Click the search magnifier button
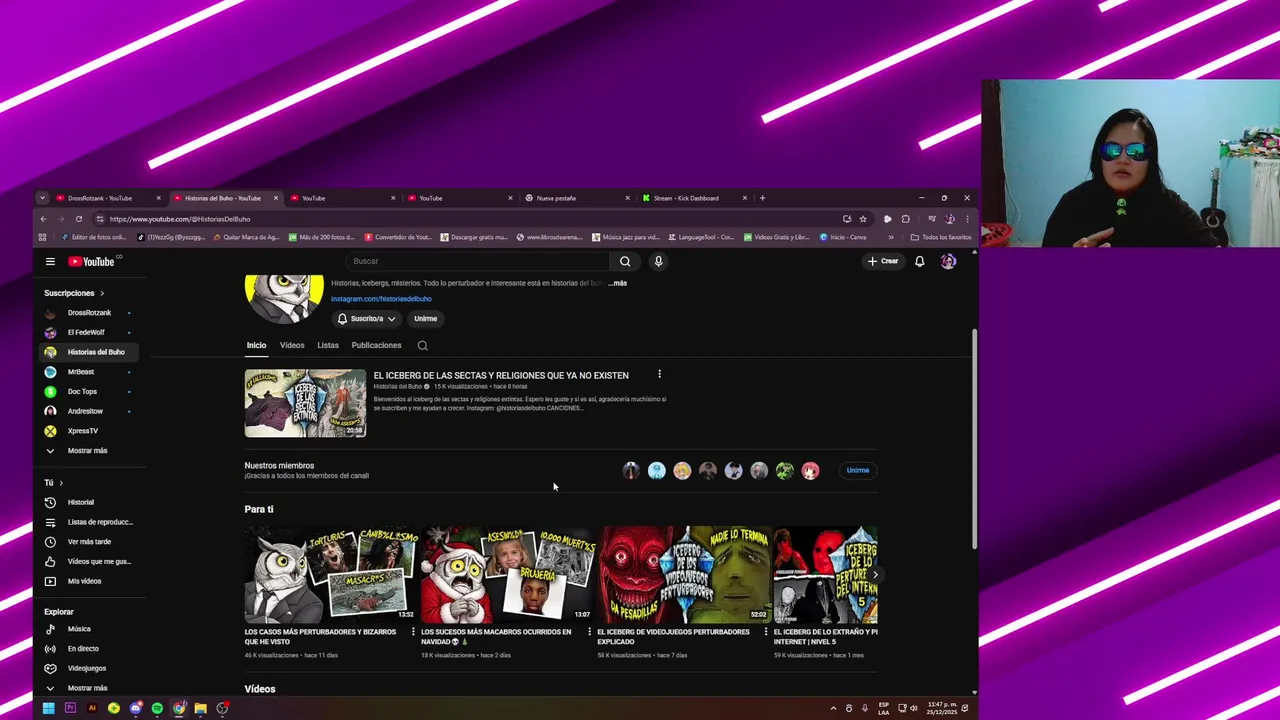 tap(625, 261)
